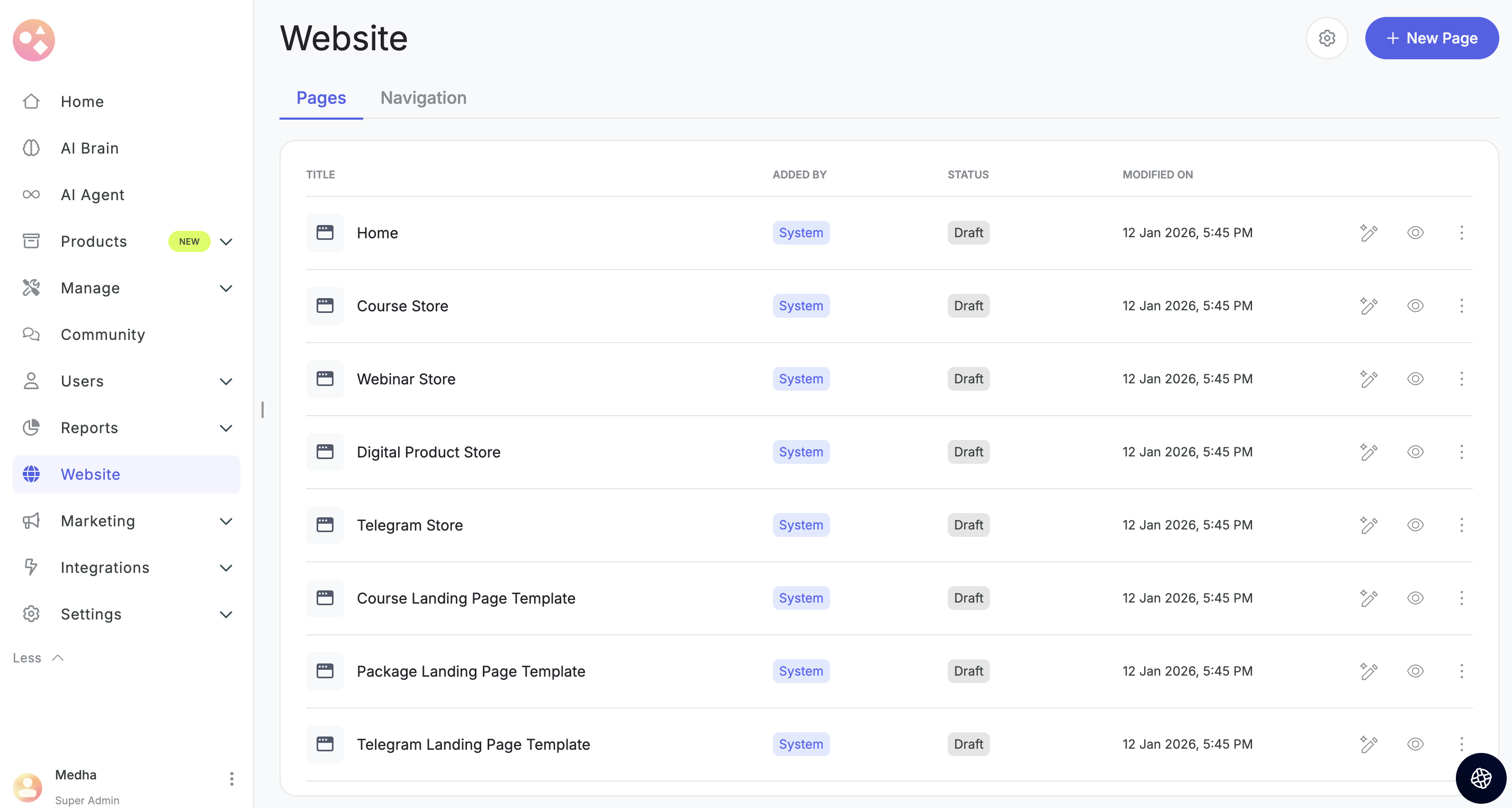Click the New Page button

click(1432, 38)
